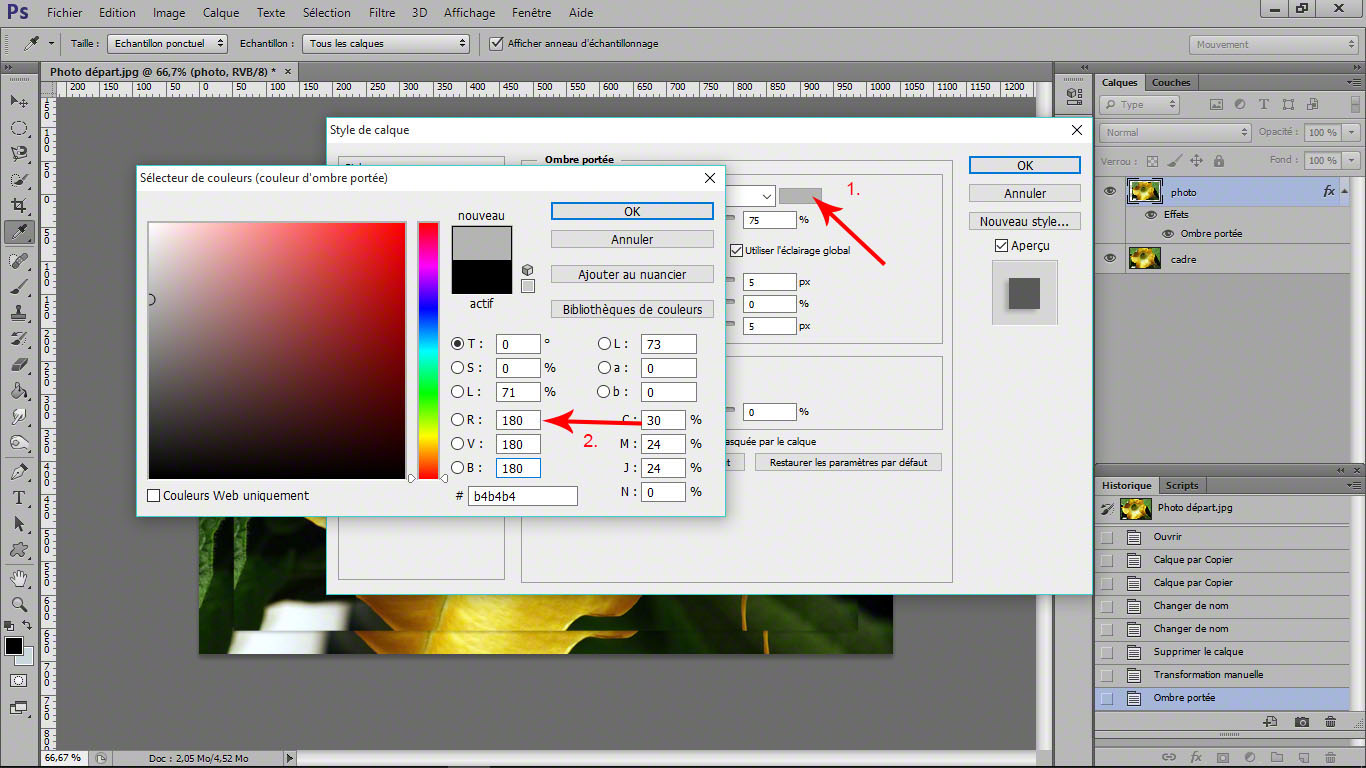Select the Zoom tool
Image resolution: width=1366 pixels, height=768 pixels.
[19, 604]
